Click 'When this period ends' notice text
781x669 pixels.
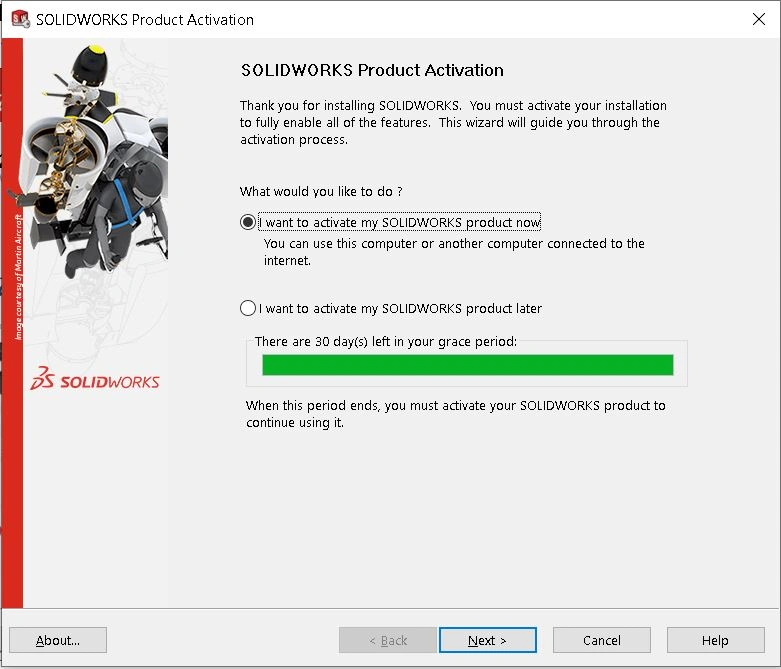pos(456,414)
